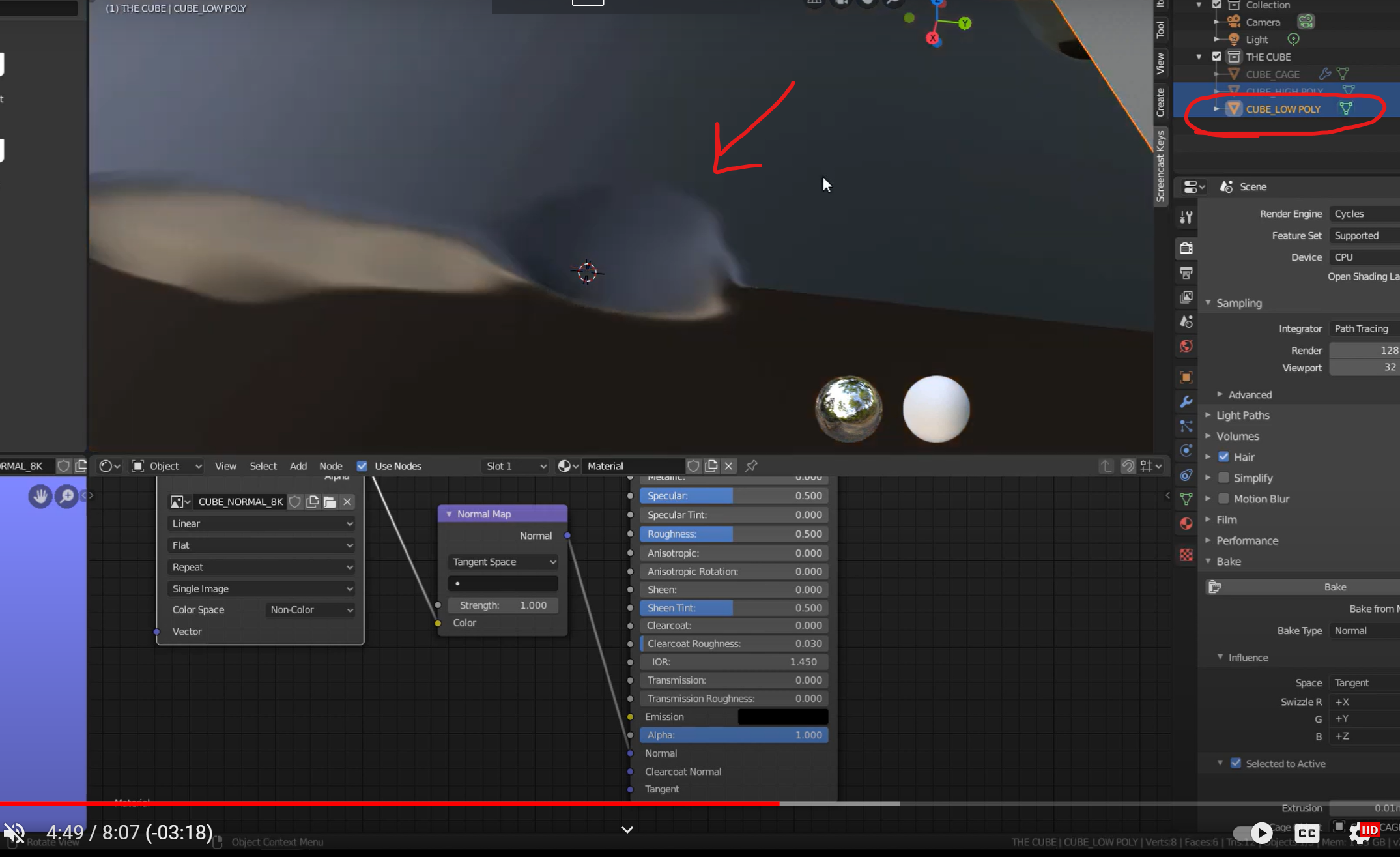Open the Single Image source dropdown
Viewport: 1400px width, 857px height.
pos(261,588)
